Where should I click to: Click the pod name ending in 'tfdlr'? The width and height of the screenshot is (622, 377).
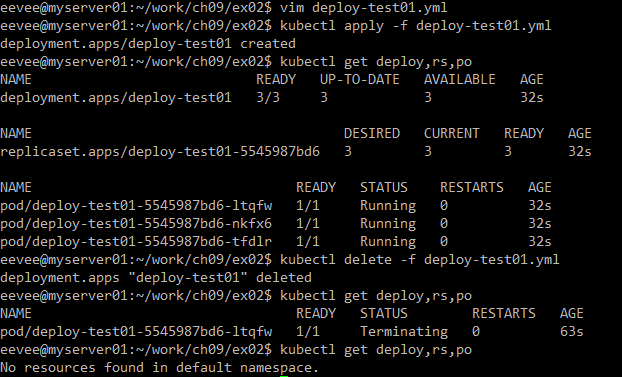[x=136, y=242]
